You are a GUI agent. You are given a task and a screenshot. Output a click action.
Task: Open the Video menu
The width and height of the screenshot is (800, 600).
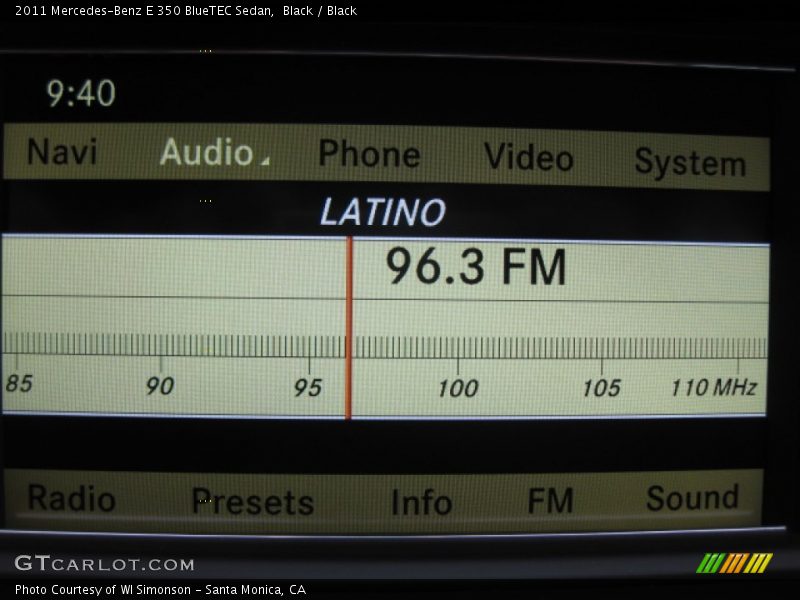528,157
